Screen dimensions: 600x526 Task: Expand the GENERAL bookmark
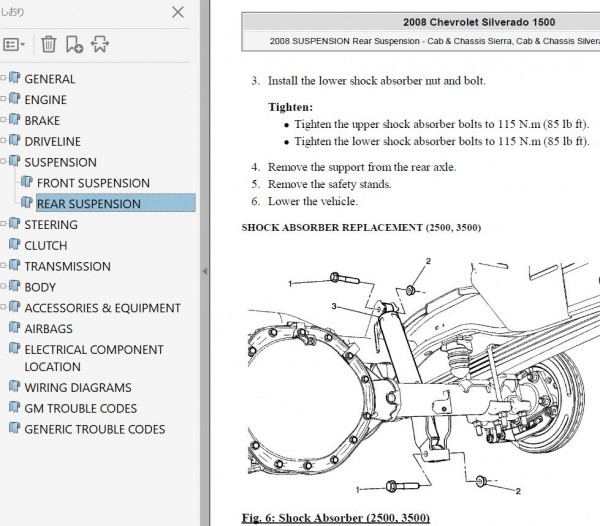click(x=3, y=78)
